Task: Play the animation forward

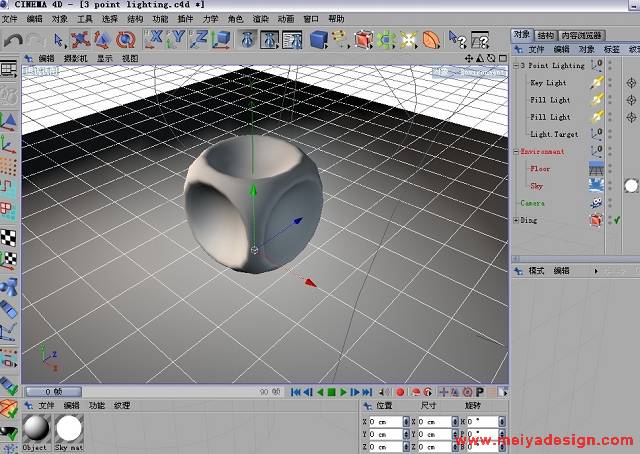Action: tap(343, 392)
